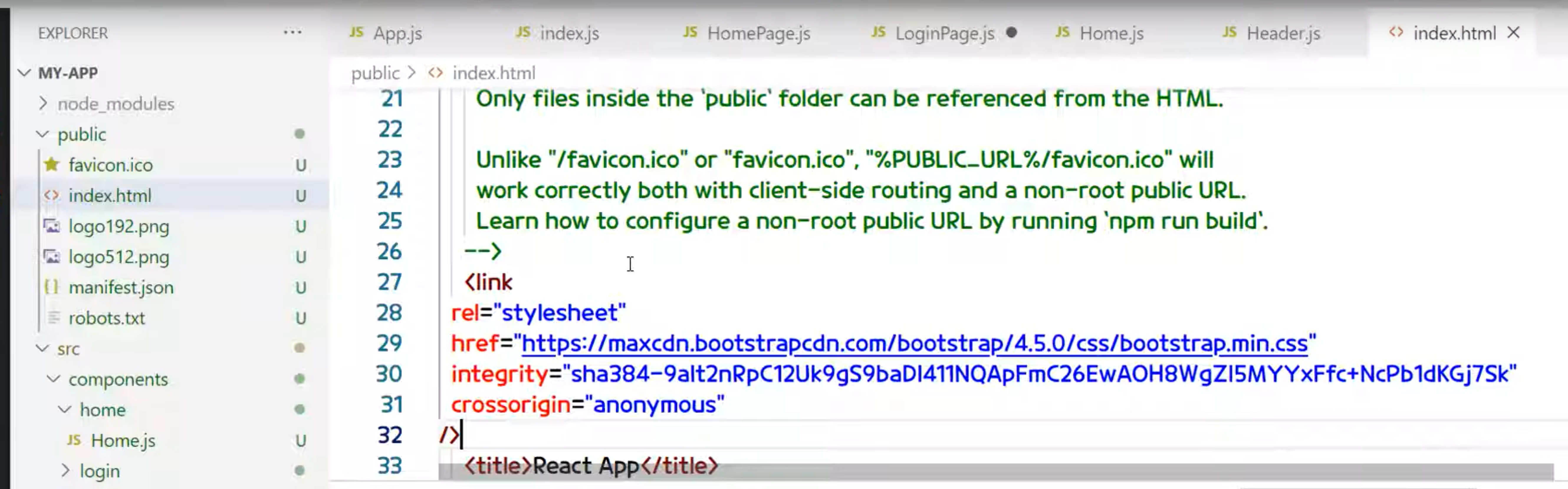Click the index.html breadcrumb segment
The image size is (1568, 489).
click(494, 73)
